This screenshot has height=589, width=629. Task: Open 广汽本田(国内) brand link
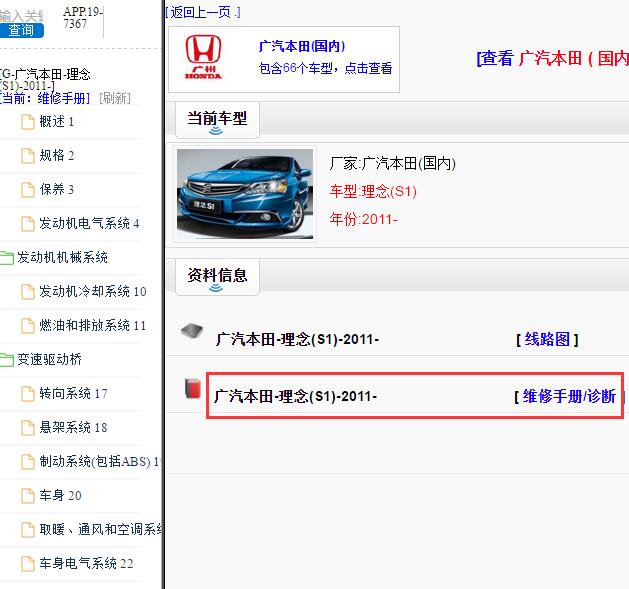coord(302,46)
